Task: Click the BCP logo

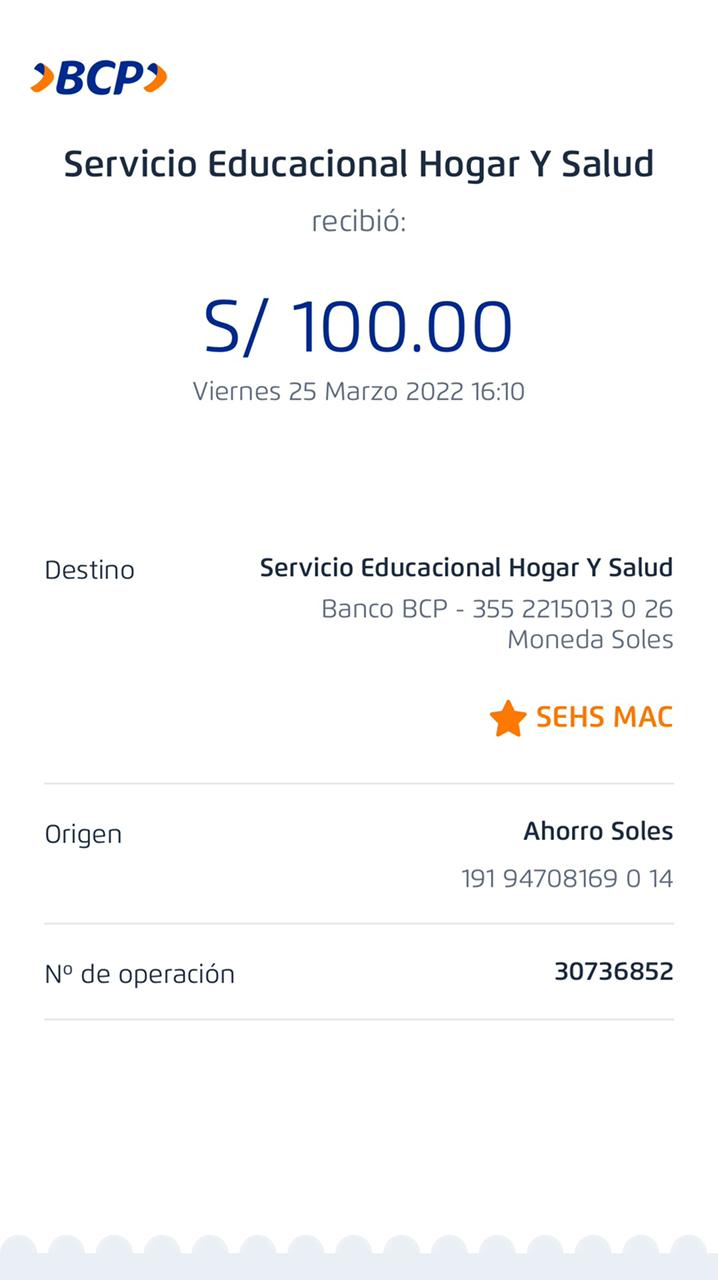Action: pyautogui.click(x=99, y=78)
